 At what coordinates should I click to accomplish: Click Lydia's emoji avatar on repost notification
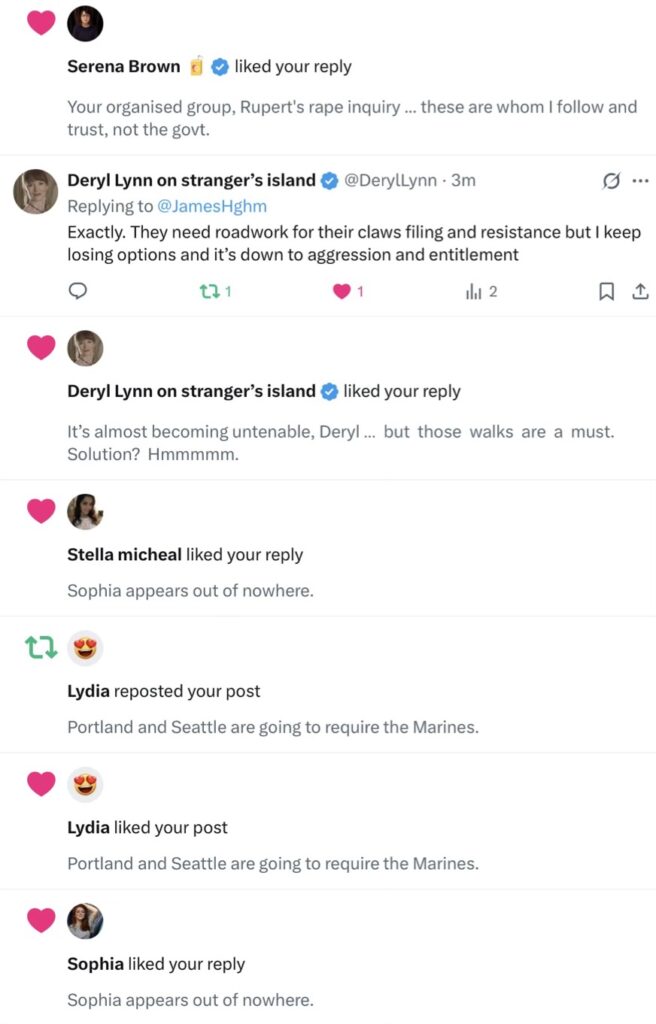click(x=85, y=648)
